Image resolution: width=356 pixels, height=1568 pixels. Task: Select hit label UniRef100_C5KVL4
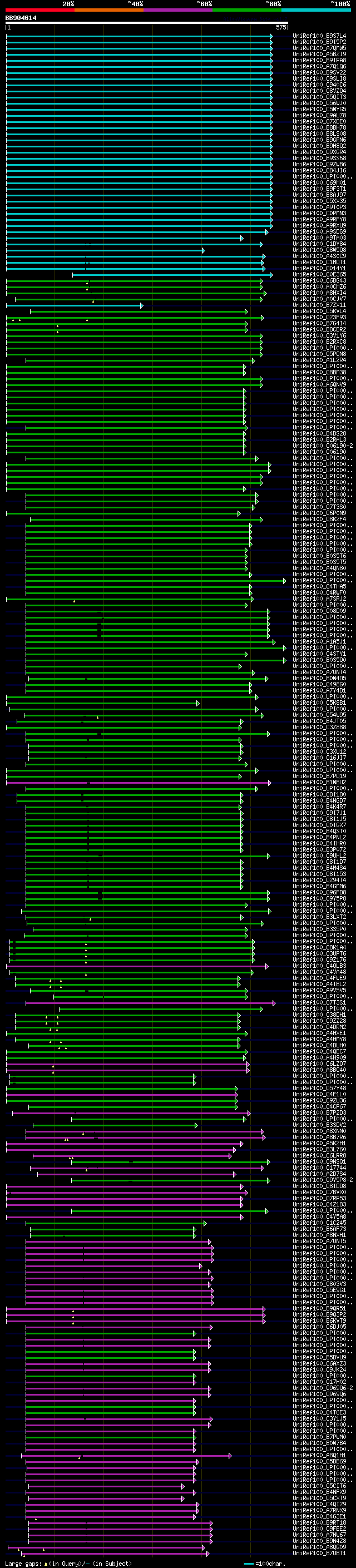point(319,311)
